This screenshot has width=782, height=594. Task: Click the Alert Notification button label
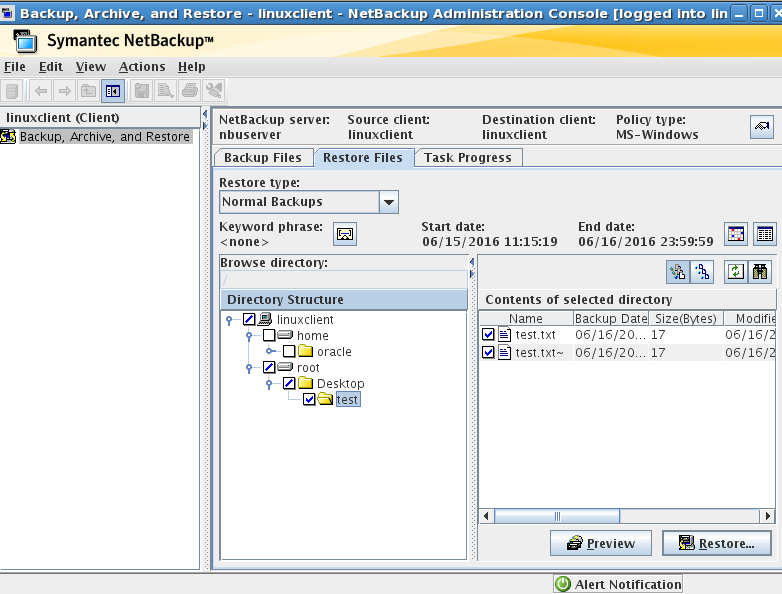[628, 584]
